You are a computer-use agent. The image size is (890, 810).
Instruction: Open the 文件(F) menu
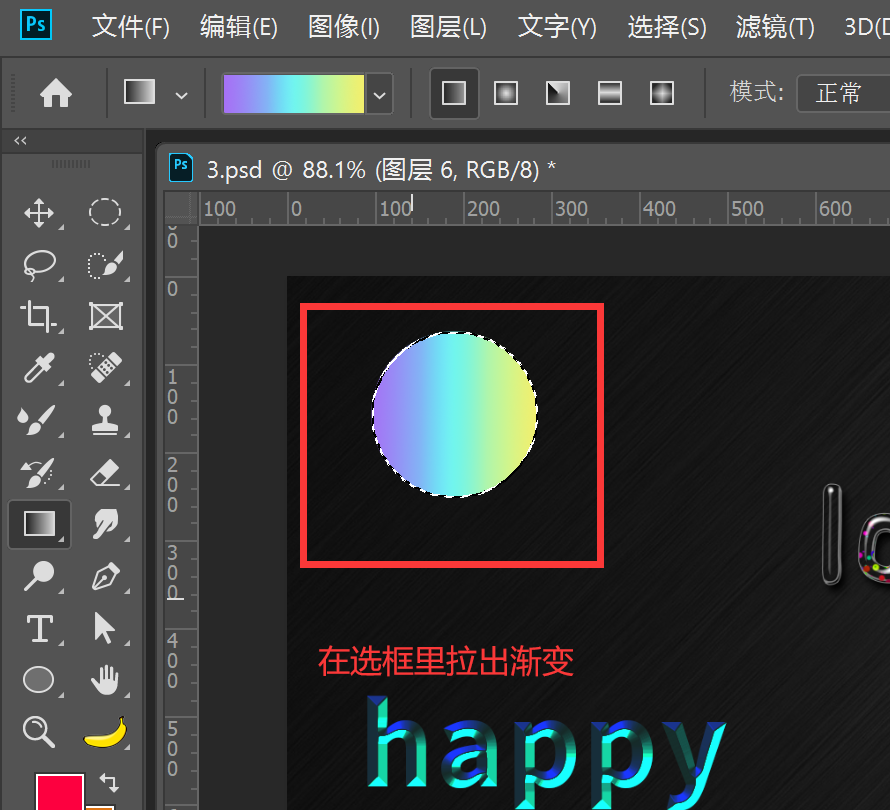(x=131, y=27)
